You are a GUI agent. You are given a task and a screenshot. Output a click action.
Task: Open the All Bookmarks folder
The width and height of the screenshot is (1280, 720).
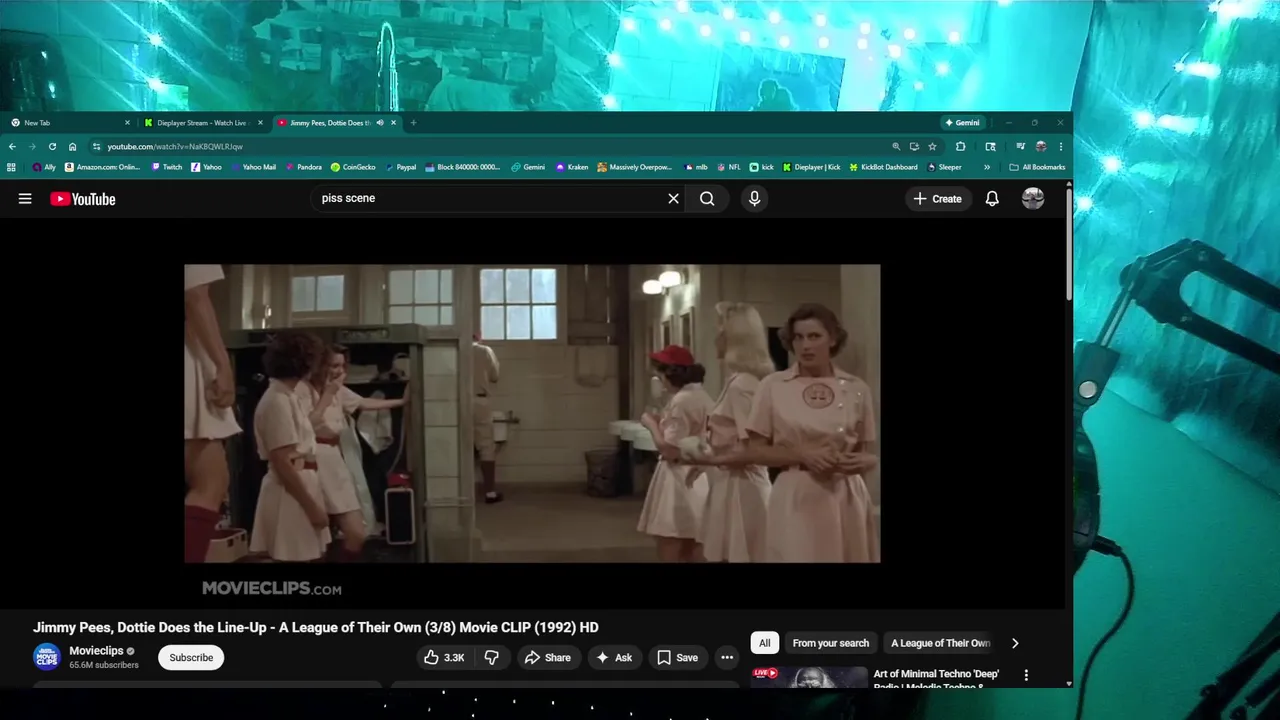[1037, 167]
